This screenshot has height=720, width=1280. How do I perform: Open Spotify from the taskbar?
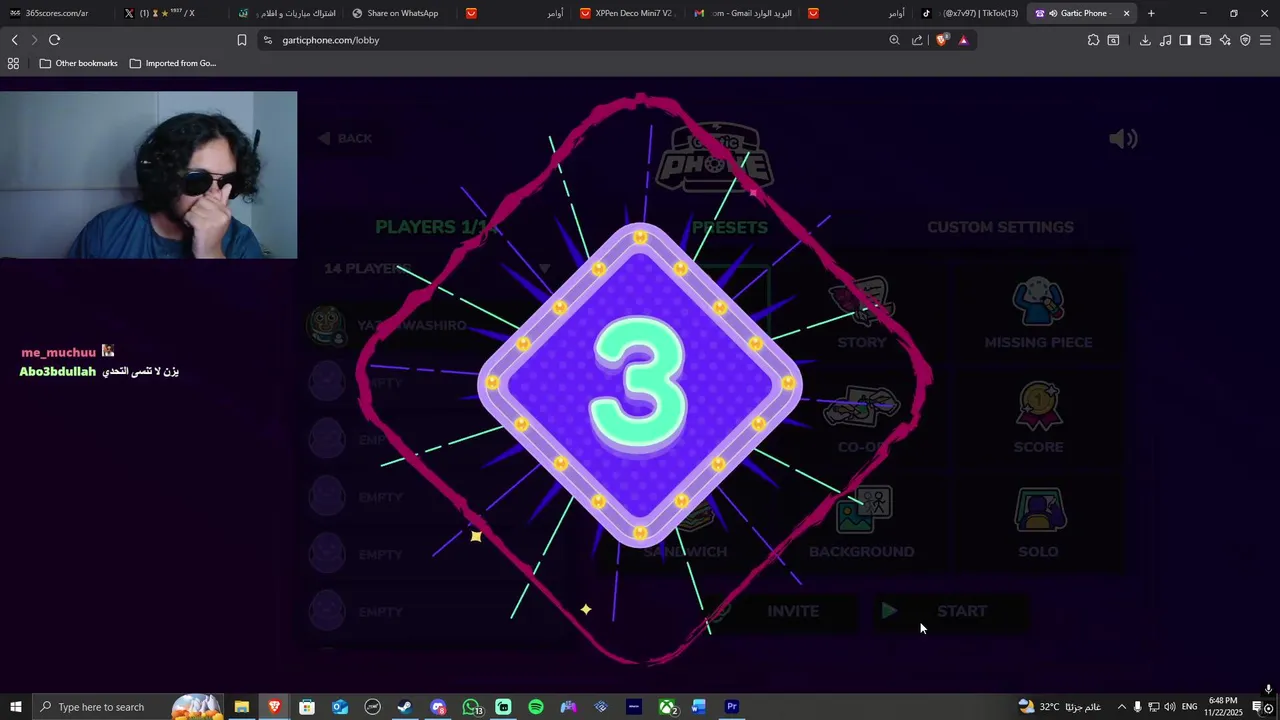[536, 707]
